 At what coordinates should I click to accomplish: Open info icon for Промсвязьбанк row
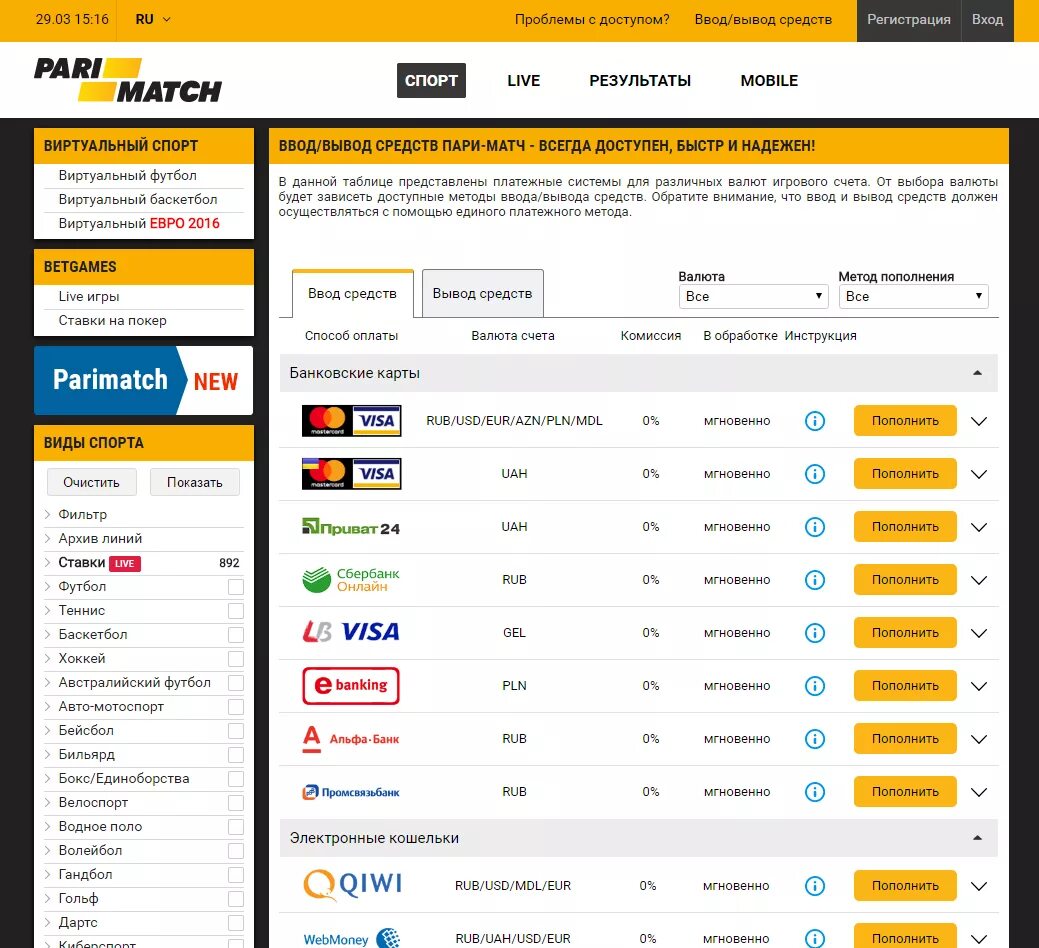814,792
